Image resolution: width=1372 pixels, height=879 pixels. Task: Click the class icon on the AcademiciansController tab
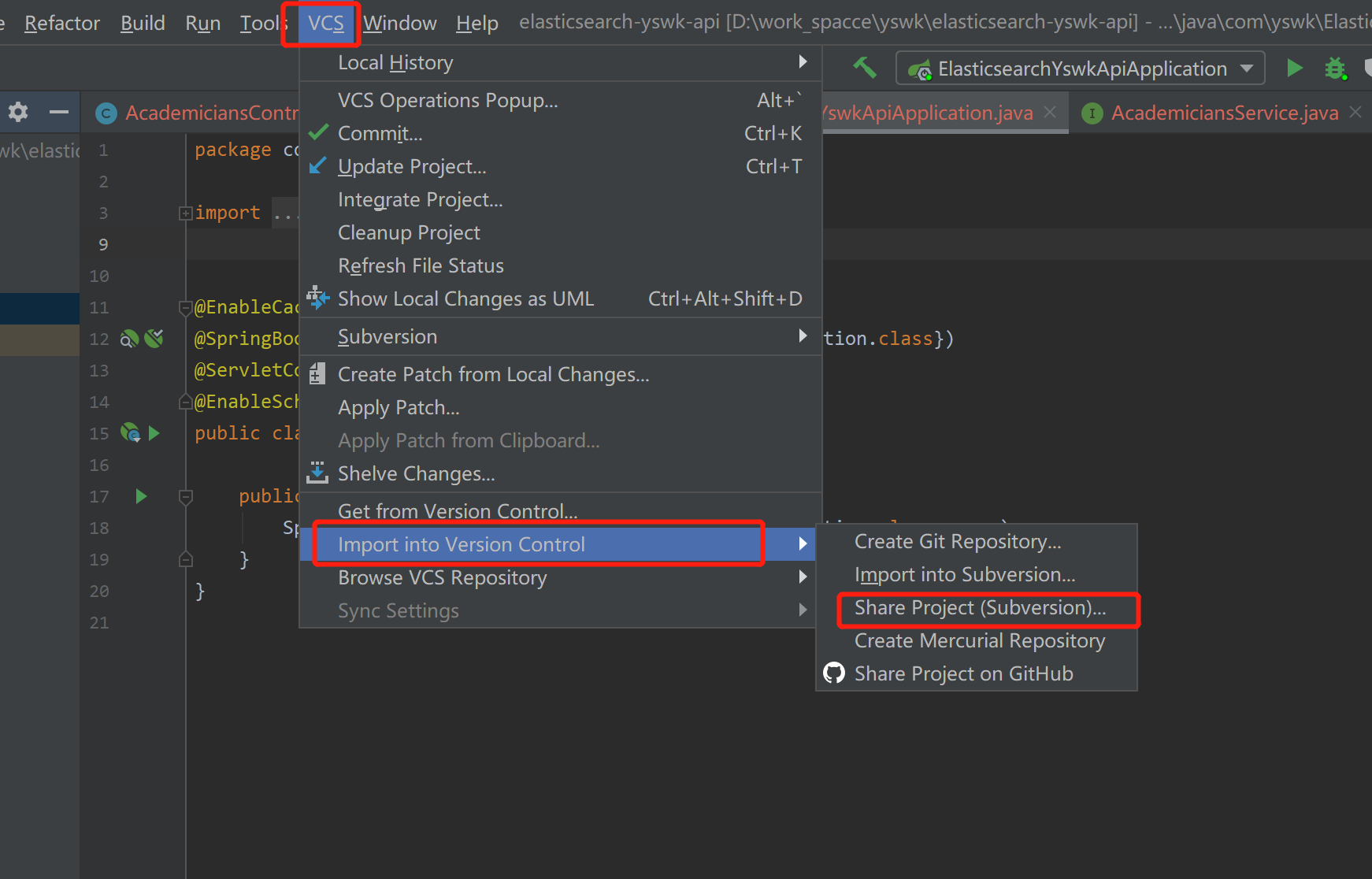pos(106,113)
